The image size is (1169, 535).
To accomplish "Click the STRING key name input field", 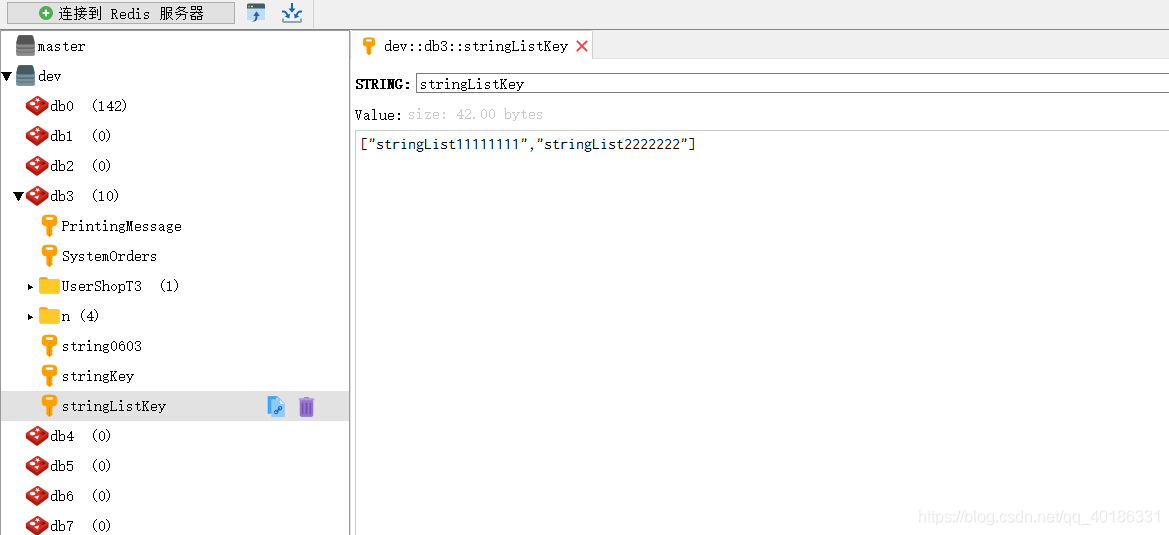I will [792, 84].
